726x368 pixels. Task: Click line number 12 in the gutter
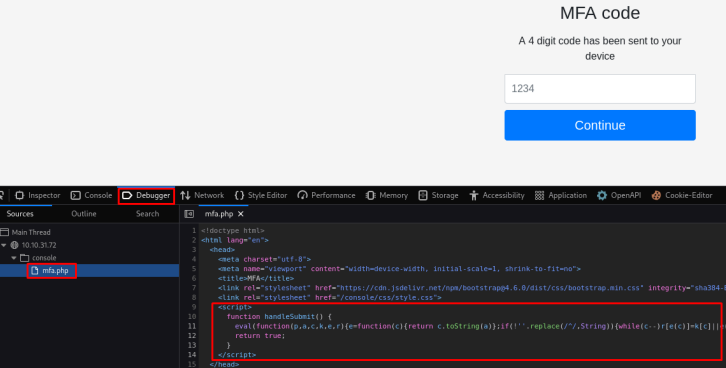(192, 336)
